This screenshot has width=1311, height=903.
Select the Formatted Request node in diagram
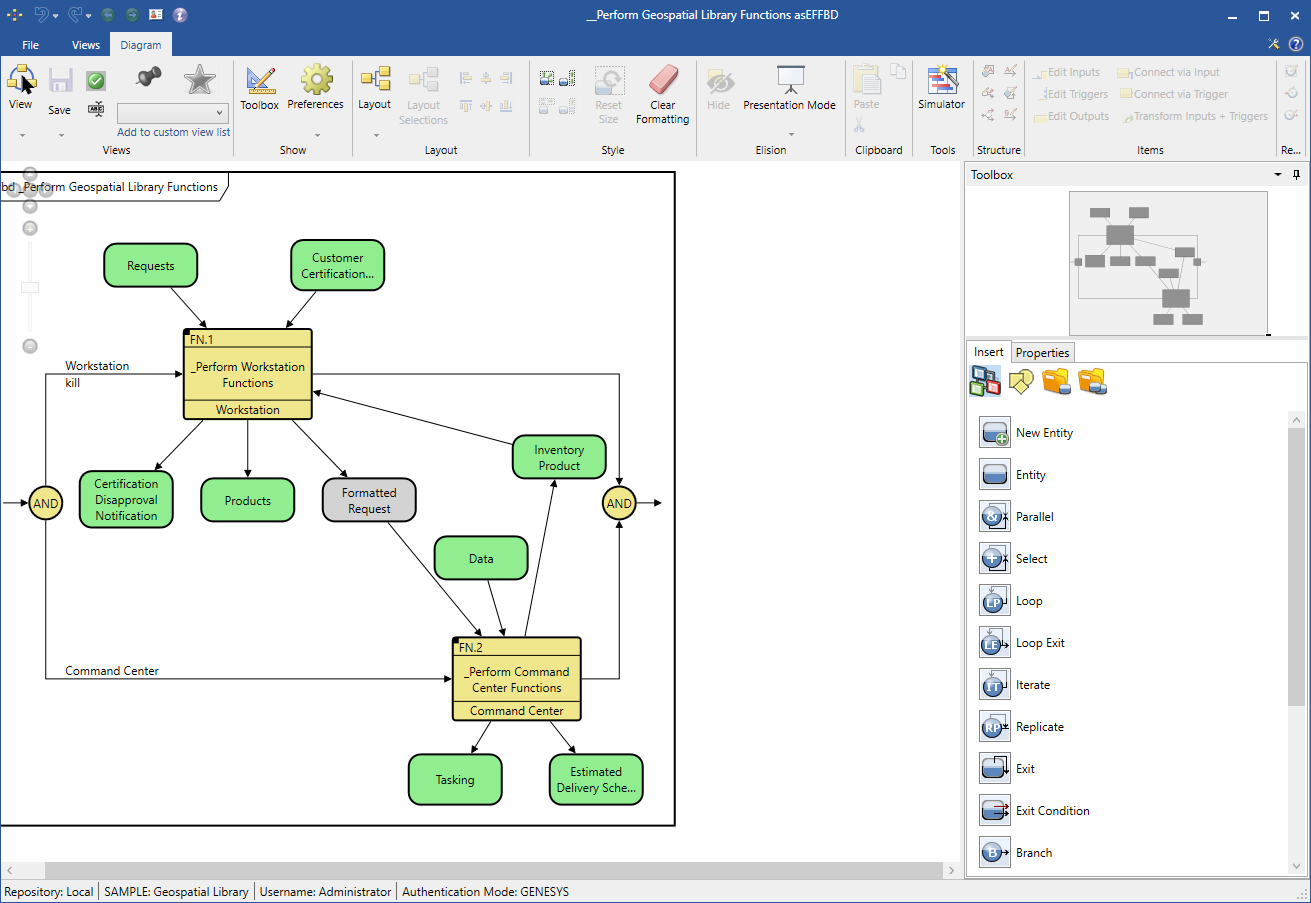coord(369,500)
